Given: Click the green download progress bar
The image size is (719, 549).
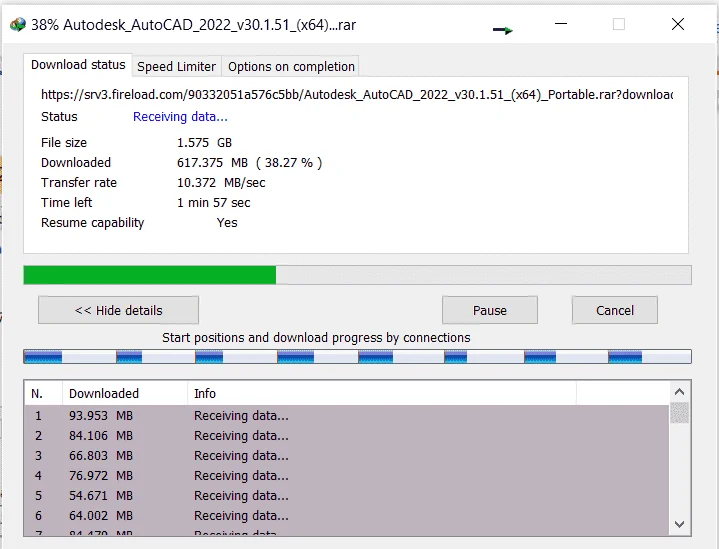Looking at the screenshot, I should pyautogui.click(x=357, y=275).
